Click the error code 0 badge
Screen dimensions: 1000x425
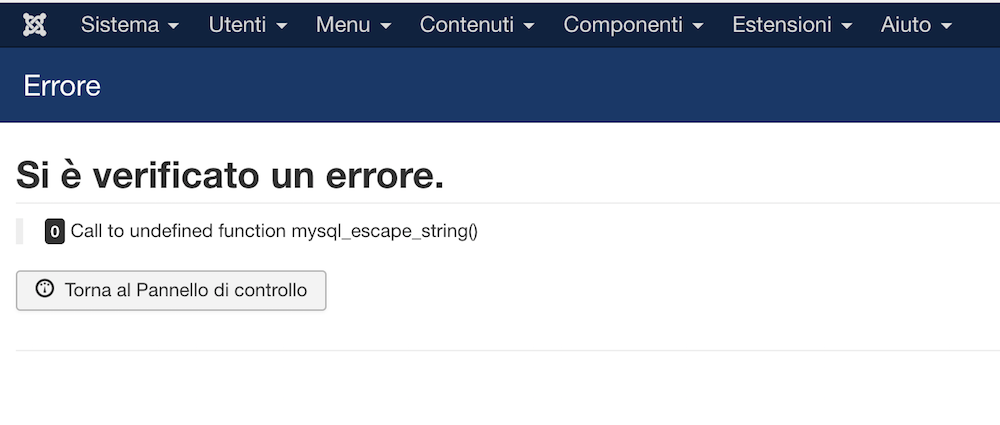(x=55, y=232)
